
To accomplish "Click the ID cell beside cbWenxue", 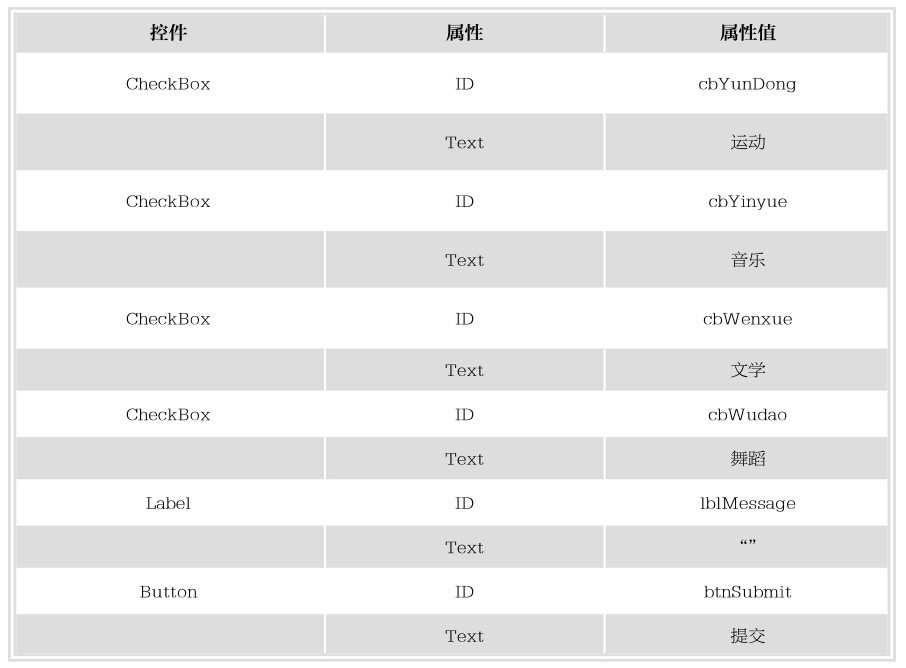I will (465, 318).
